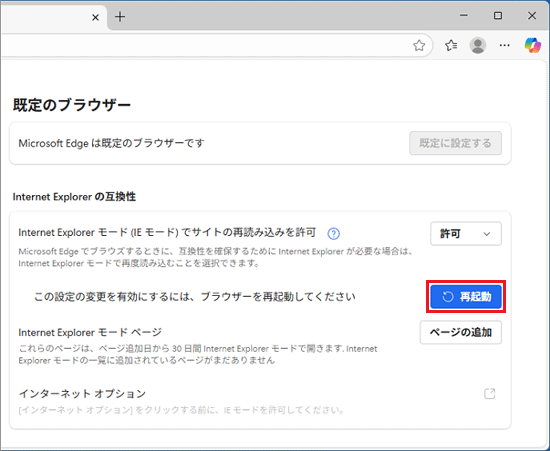Image resolution: width=550 pixels, height=451 pixels.
Task: Maximize the Edge window
Action: click(498, 16)
